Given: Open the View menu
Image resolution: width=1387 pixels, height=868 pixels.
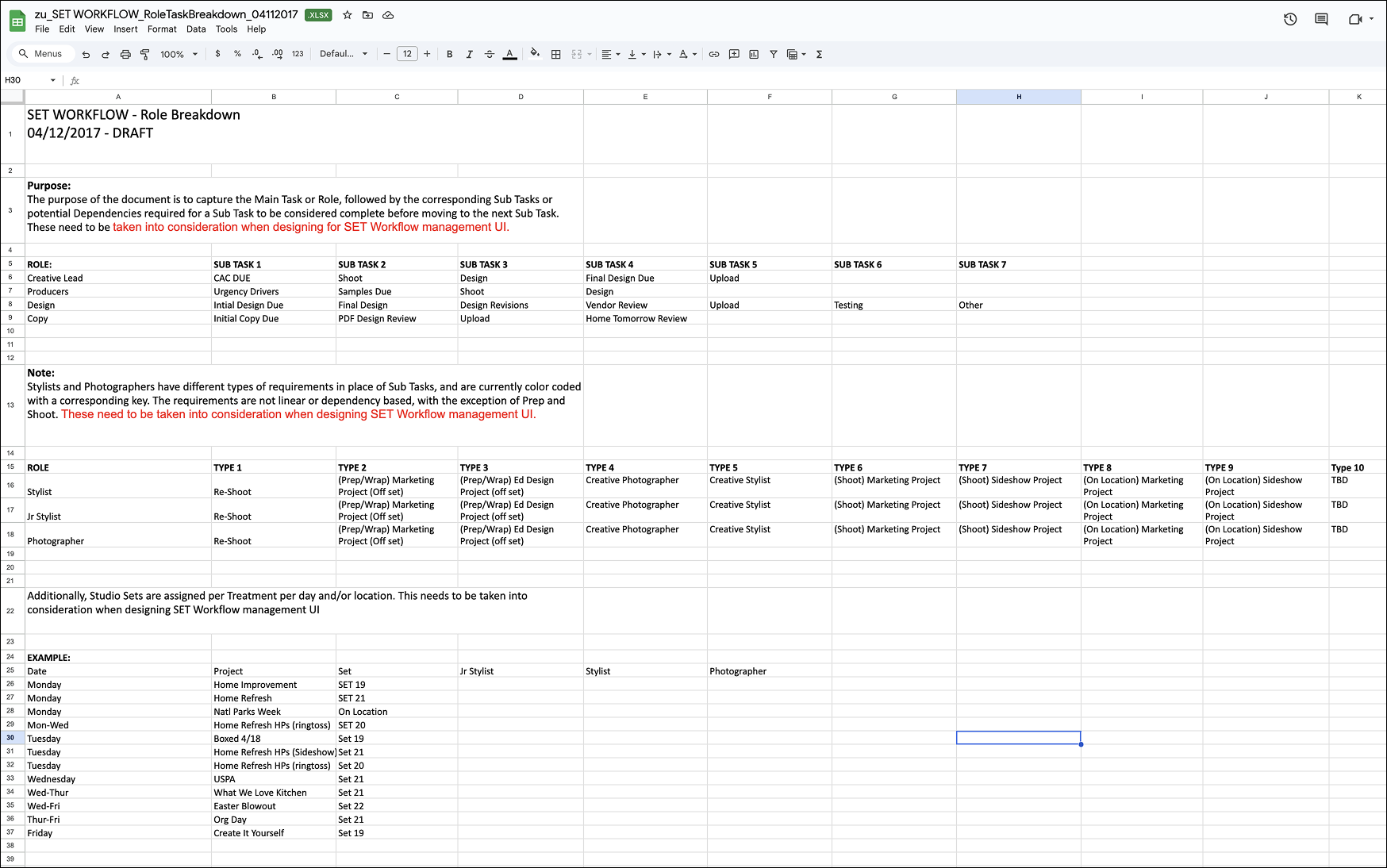Looking at the screenshot, I should tap(94, 29).
